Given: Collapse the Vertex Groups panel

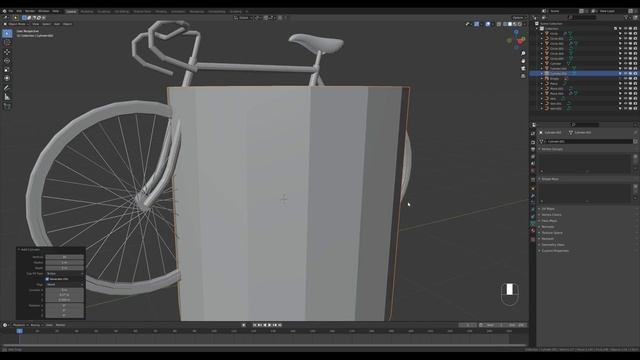Looking at the screenshot, I should click(552, 149).
